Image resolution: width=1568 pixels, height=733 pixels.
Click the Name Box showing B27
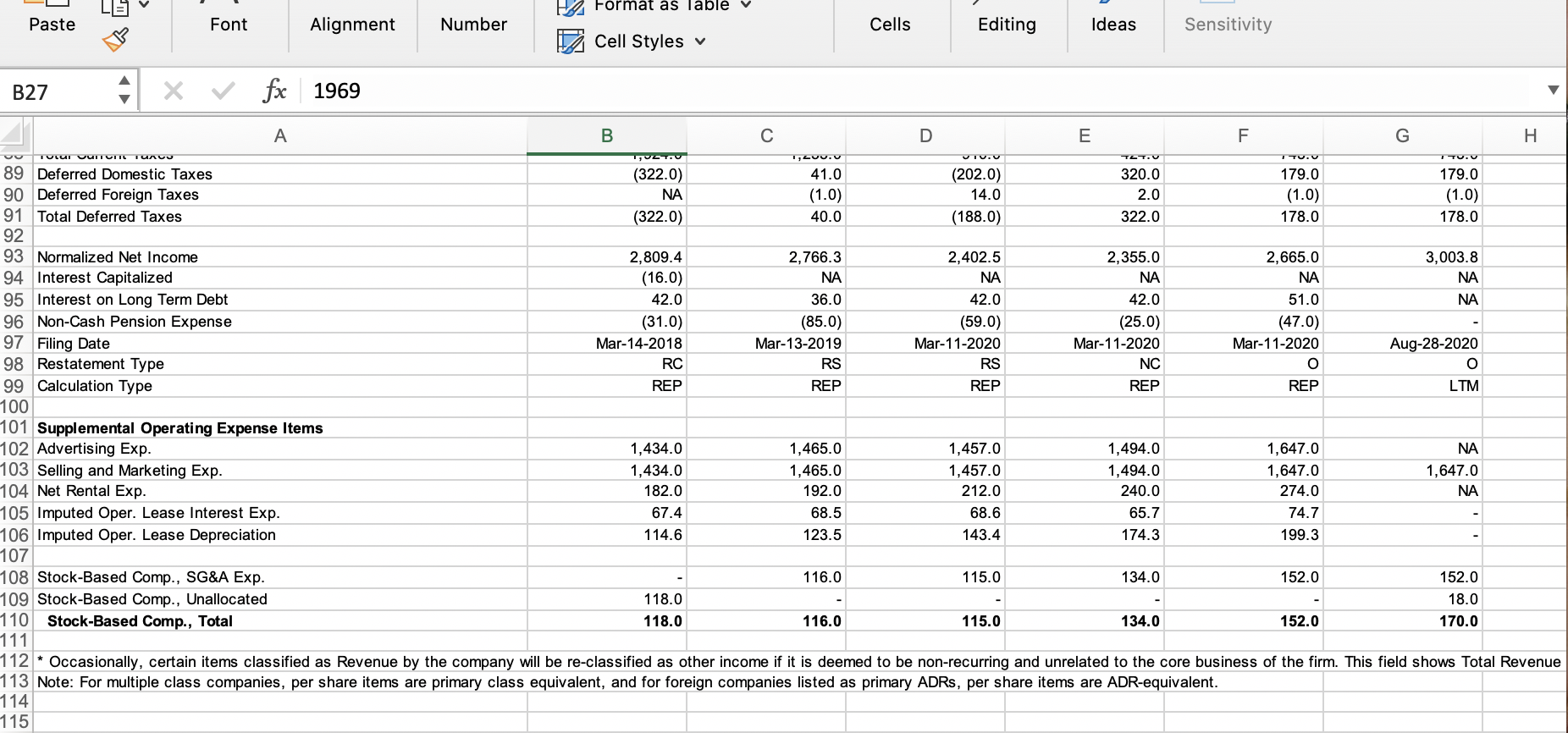pyautogui.click(x=58, y=91)
